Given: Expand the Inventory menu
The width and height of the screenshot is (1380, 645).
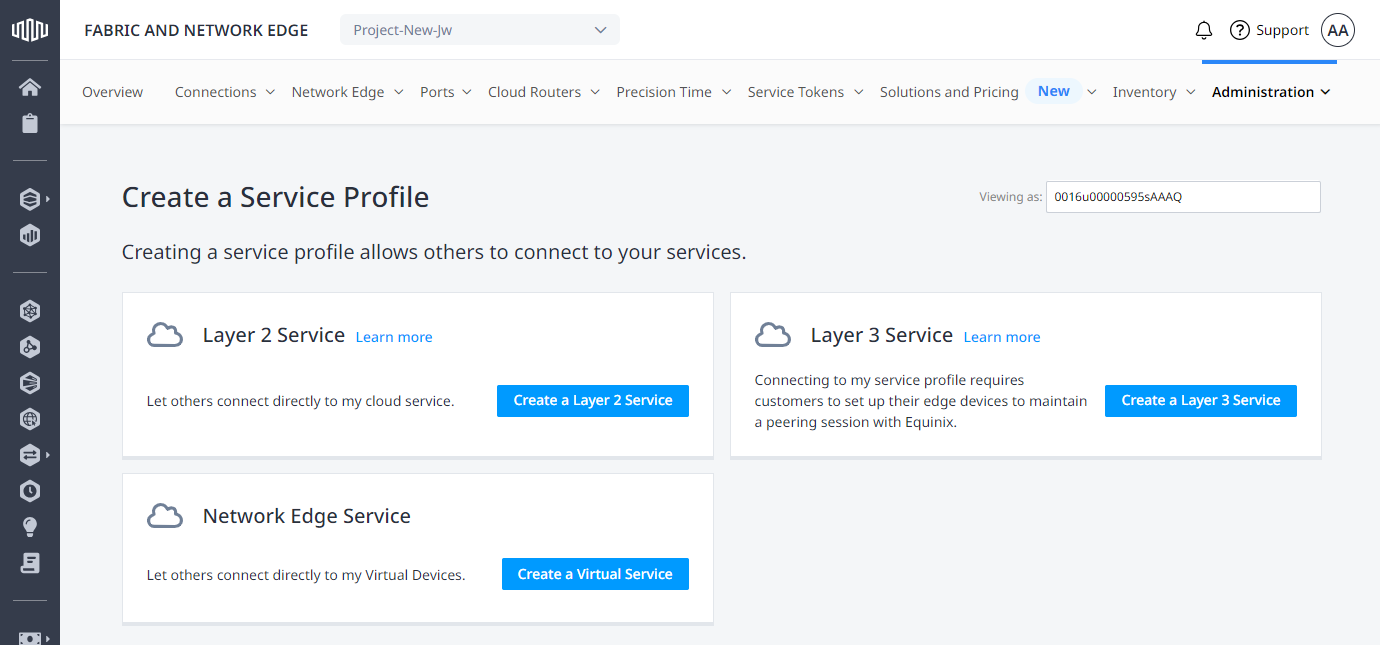Looking at the screenshot, I should [x=1155, y=92].
